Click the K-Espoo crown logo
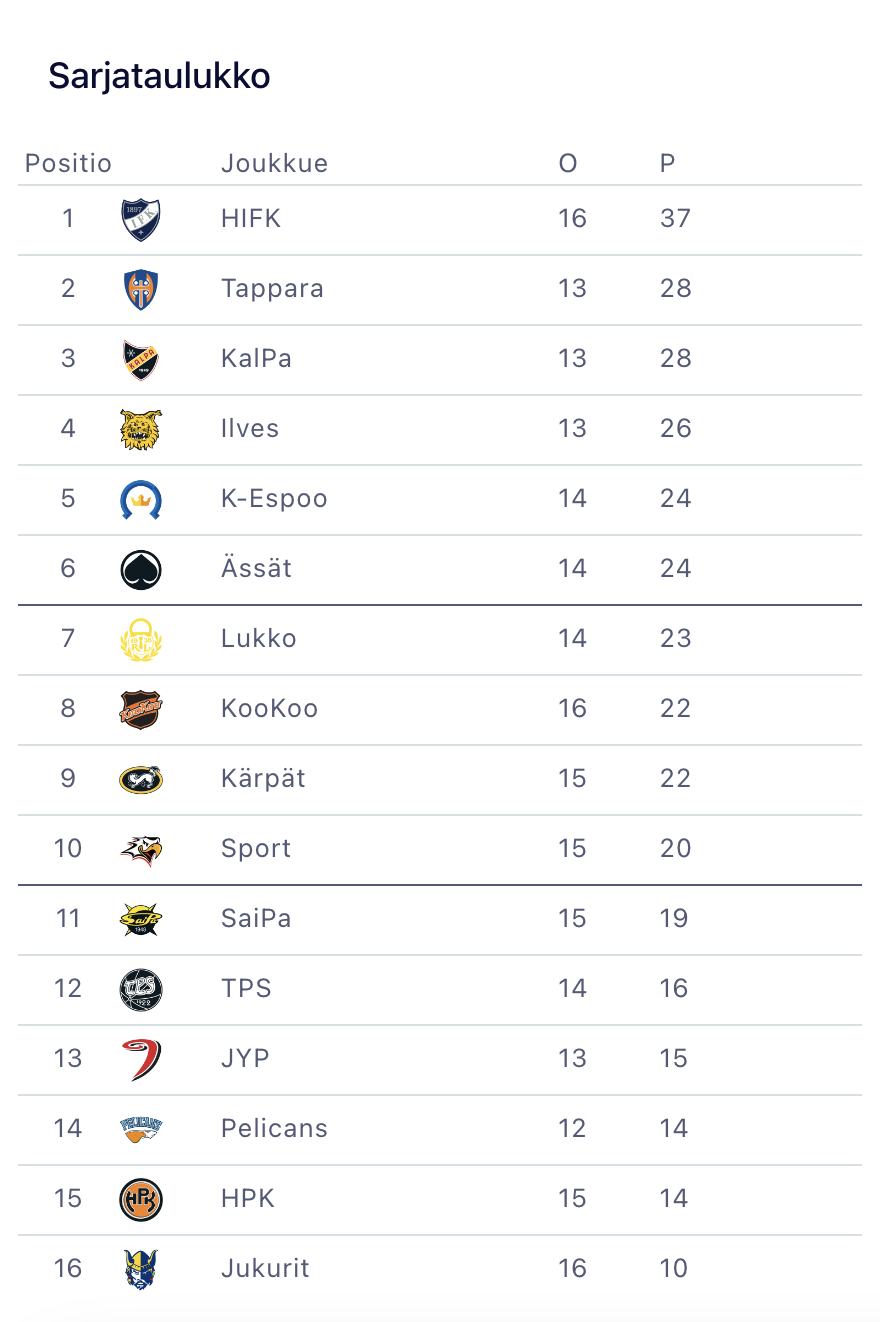This screenshot has width=880, height=1322. coord(140,500)
